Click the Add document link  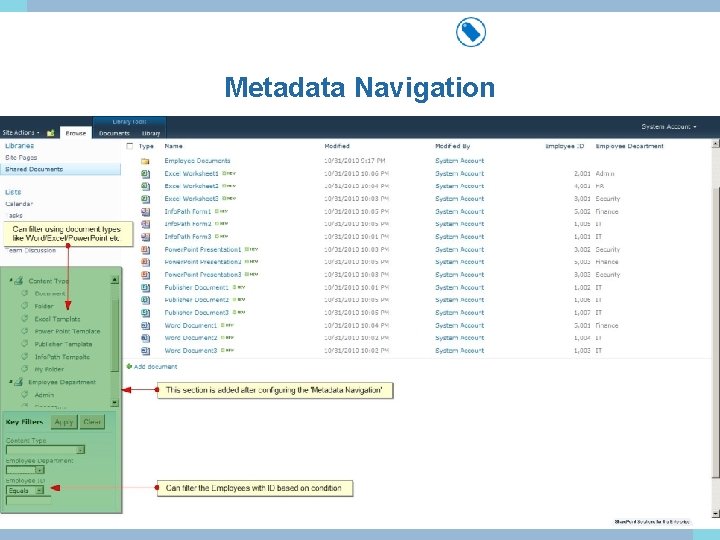(156, 366)
